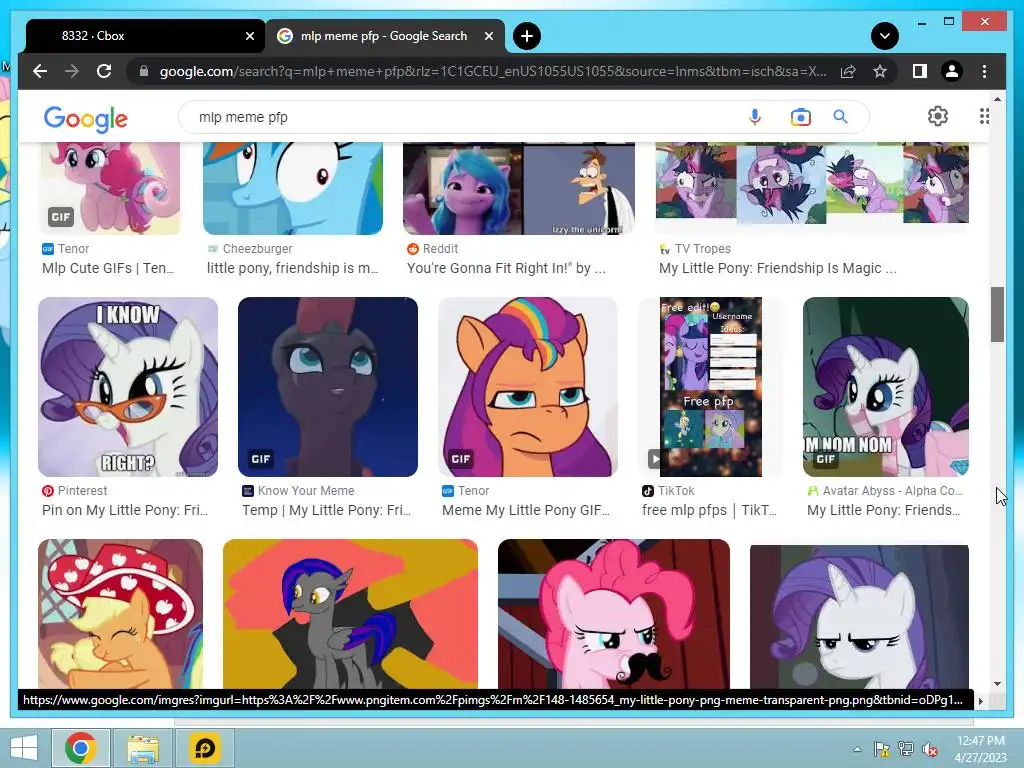Click the 'little pony, friendship is m...' title
Screen dimensions: 1024x768
(x=293, y=268)
